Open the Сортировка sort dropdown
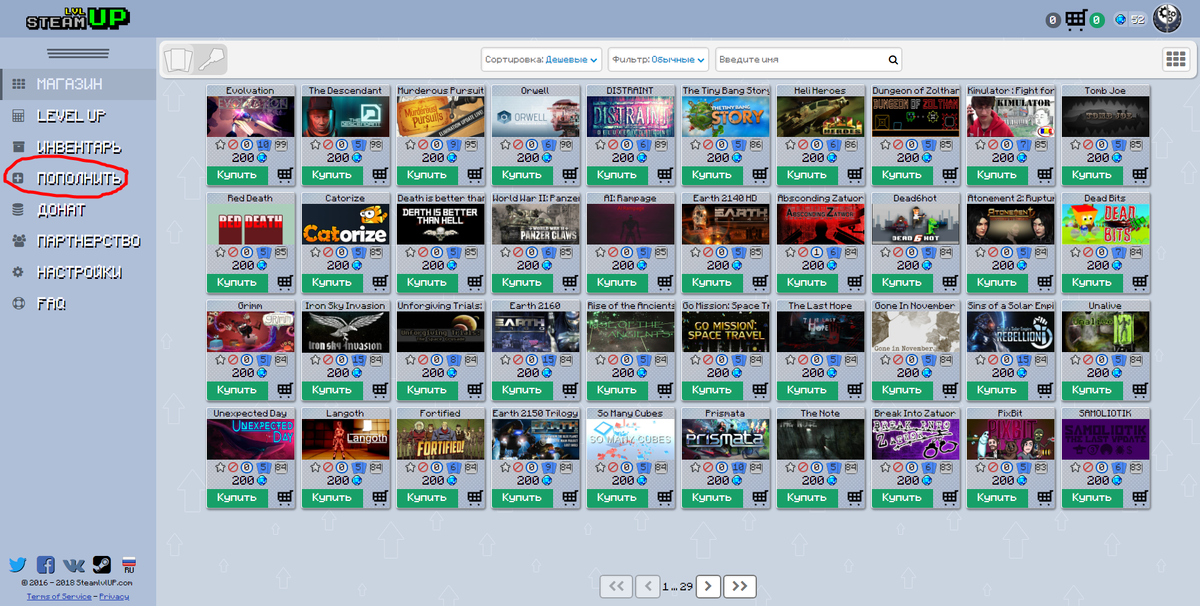The height and width of the screenshot is (606, 1200). click(x=542, y=60)
